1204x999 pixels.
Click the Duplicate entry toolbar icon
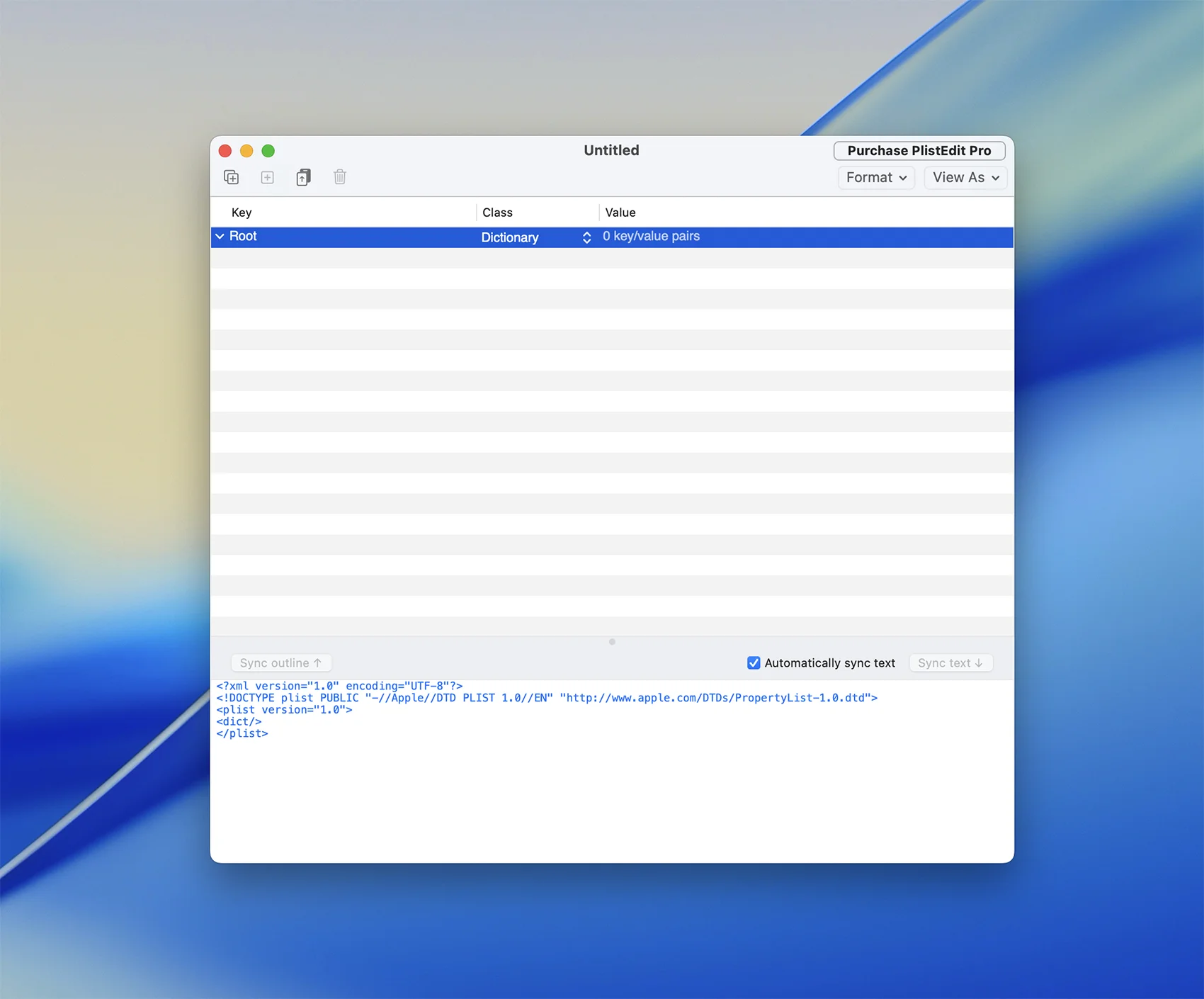click(303, 177)
